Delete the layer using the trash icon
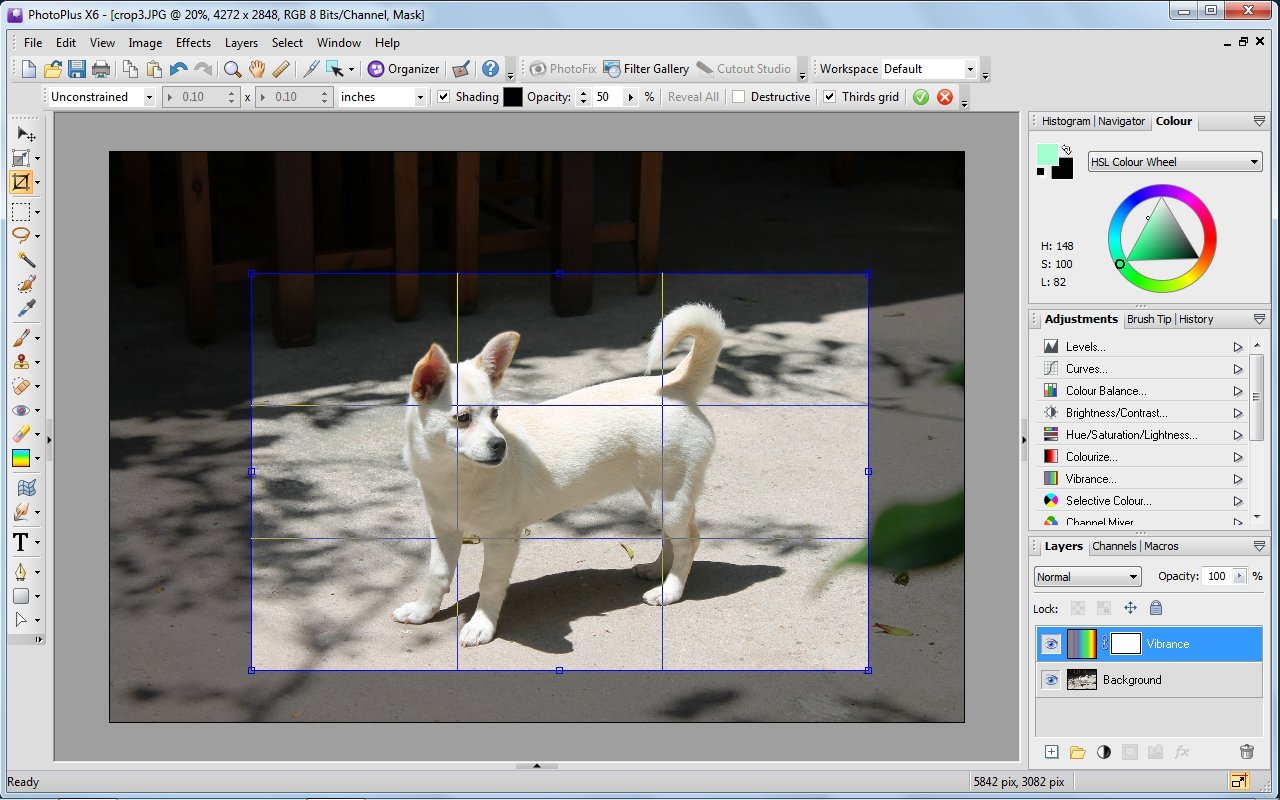Image resolution: width=1280 pixels, height=800 pixels. pos(1246,752)
